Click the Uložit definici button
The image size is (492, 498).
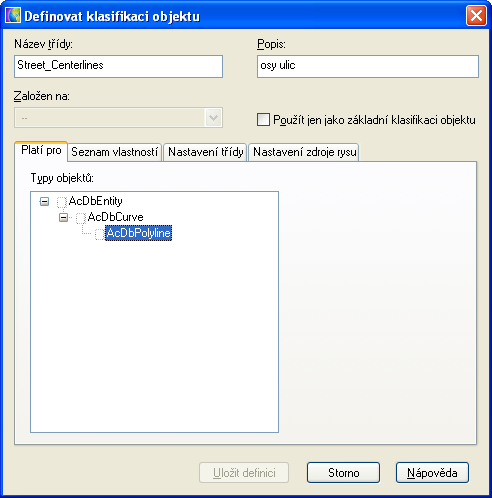244,473
